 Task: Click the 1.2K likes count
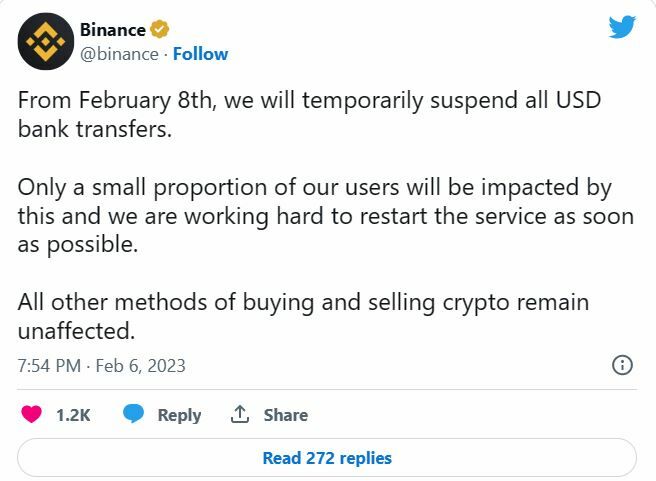pos(73,415)
